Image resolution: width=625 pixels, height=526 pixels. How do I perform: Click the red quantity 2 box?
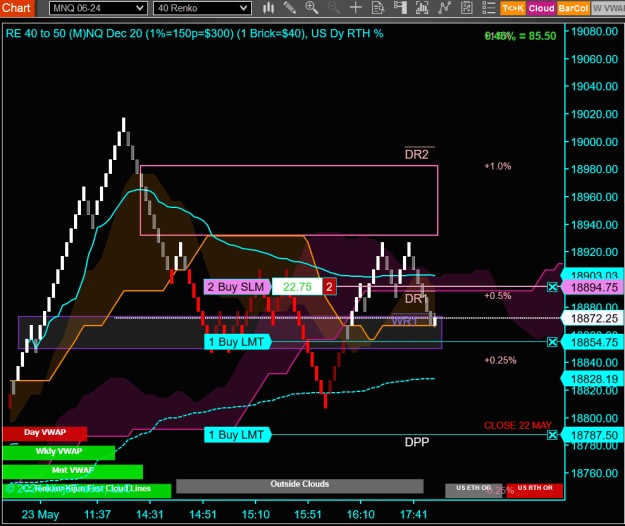point(329,287)
